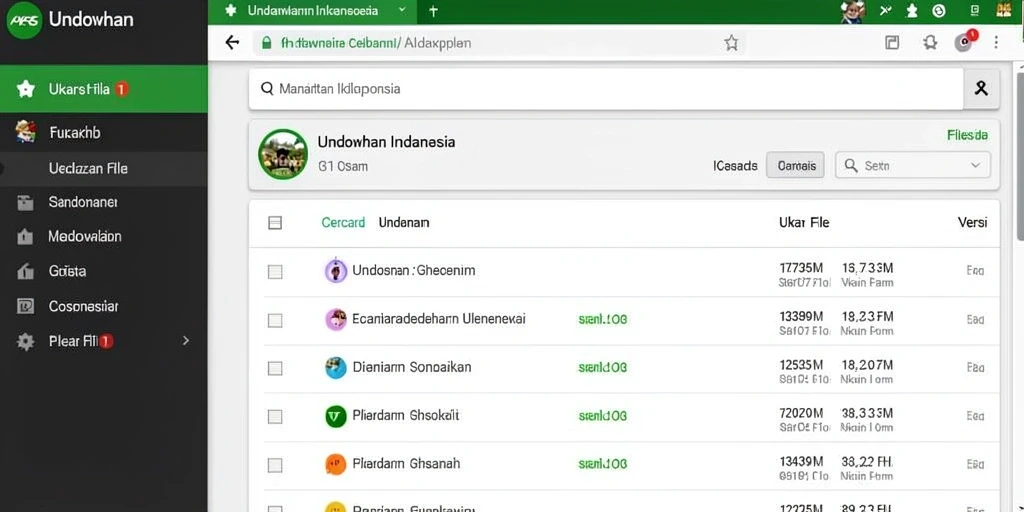Open the Undosnan Ghecenim entry
Viewport: 1024px width, 512px height.
point(413,270)
